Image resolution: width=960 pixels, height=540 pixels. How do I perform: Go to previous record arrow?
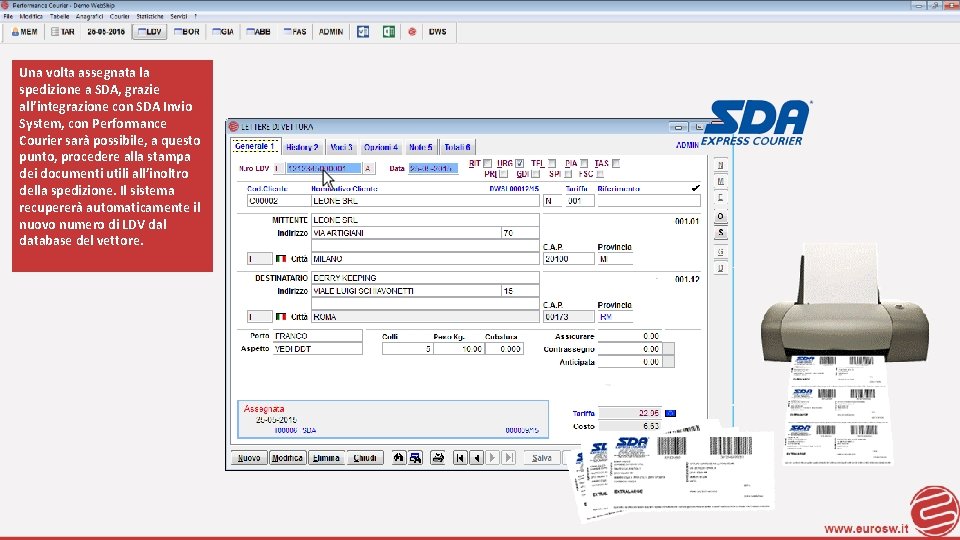point(476,458)
